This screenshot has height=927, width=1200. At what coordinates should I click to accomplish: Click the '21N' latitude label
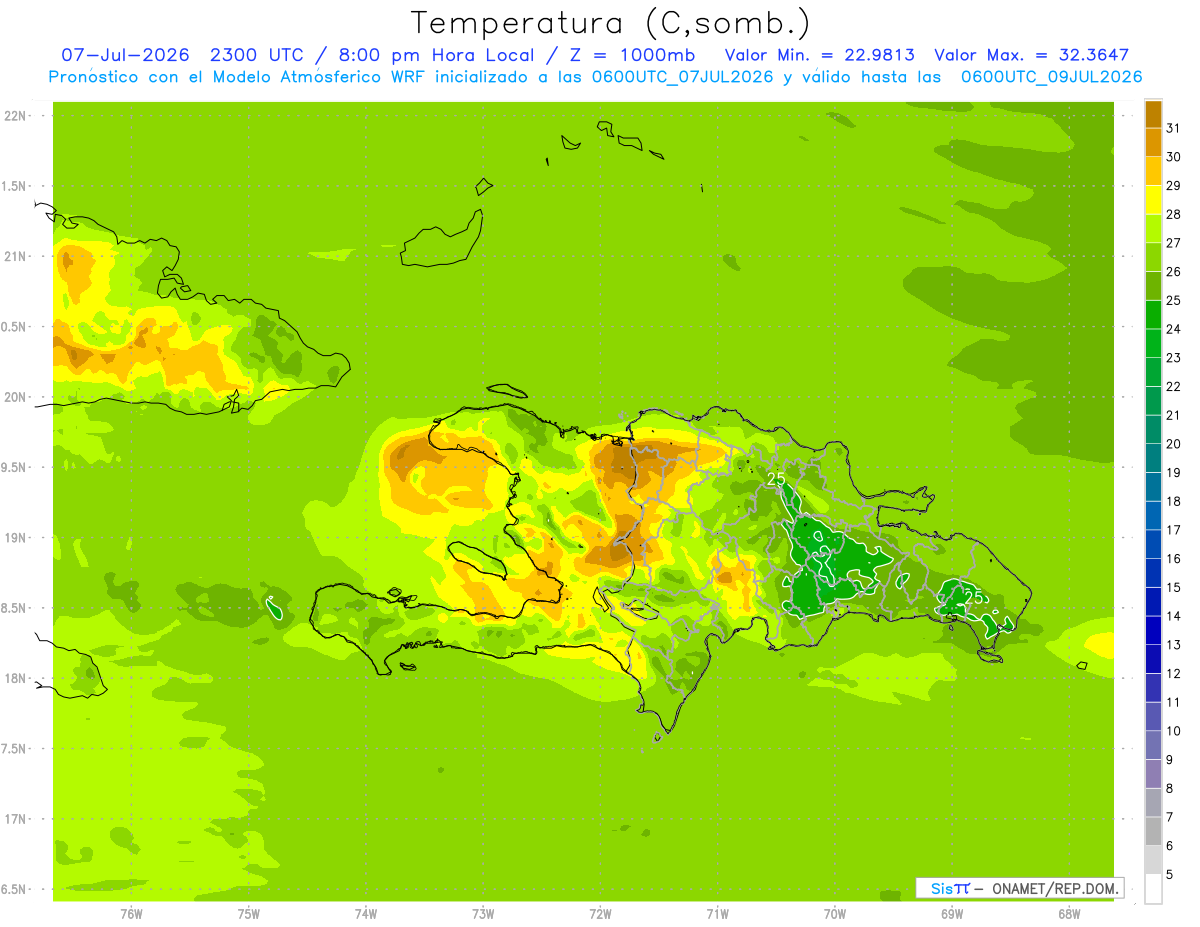click(15, 256)
